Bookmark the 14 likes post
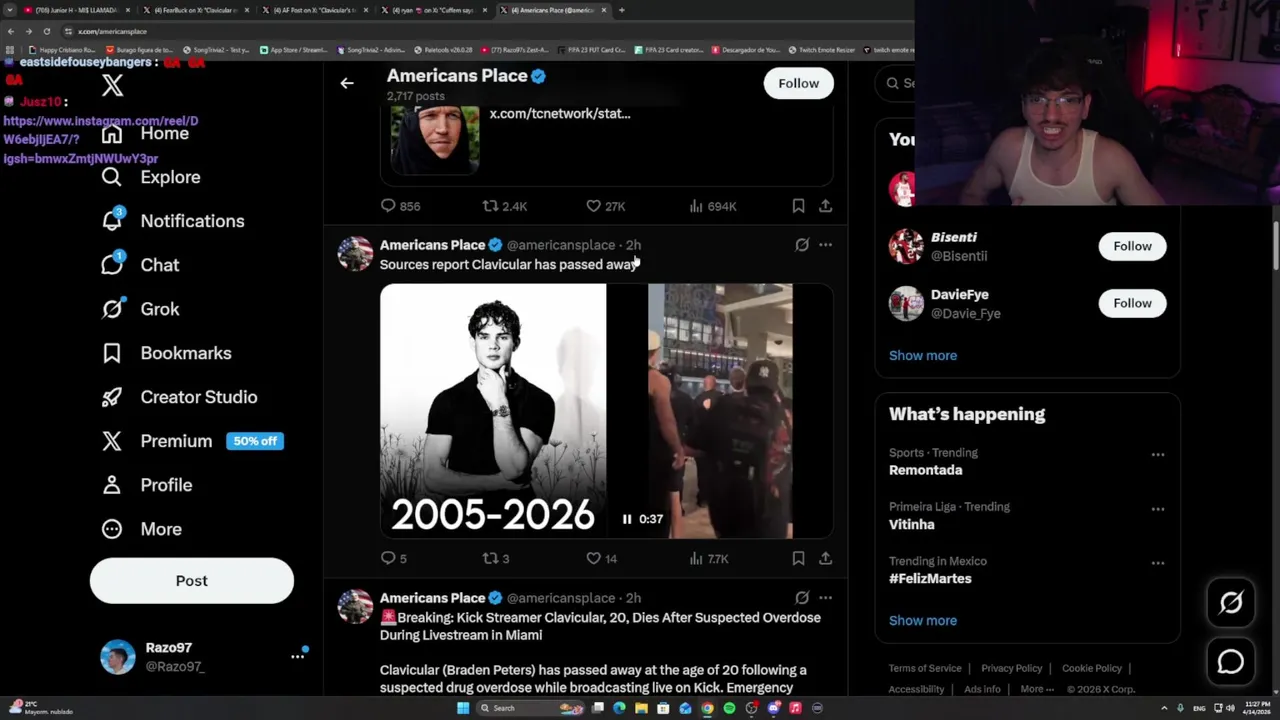Viewport: 1280px width, 720px height. pyautogui.click(x=798, y=559)
